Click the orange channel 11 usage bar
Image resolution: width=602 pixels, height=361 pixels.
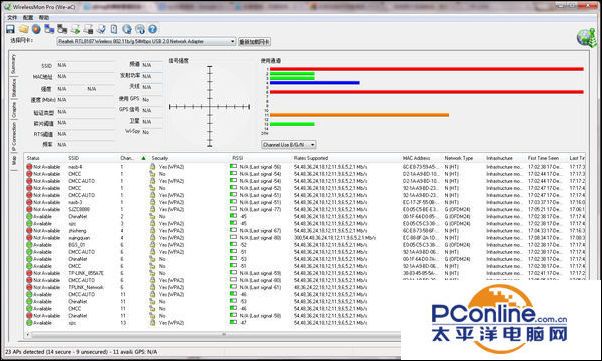point(359,115)
